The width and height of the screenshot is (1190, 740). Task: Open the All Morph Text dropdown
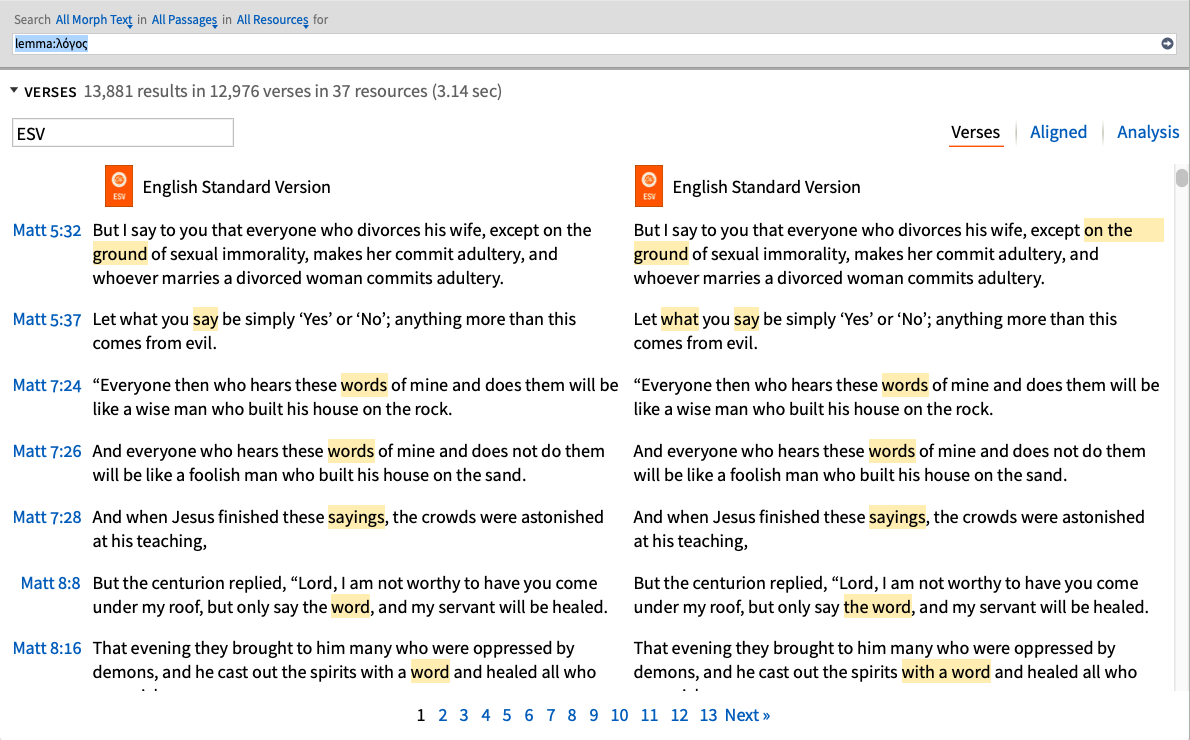click(x=94, y=19)
